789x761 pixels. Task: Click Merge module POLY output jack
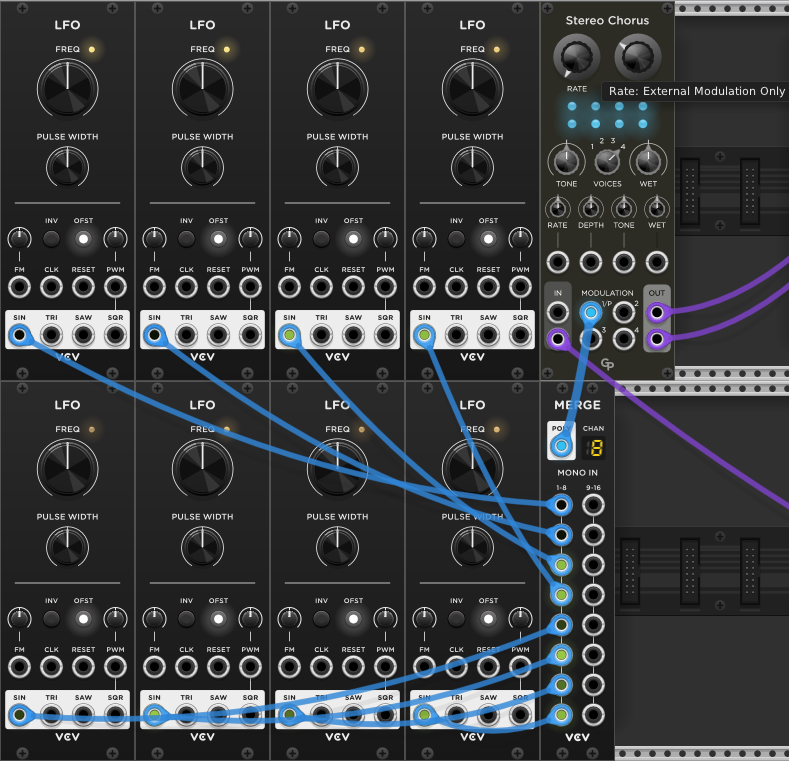[561, 446]
